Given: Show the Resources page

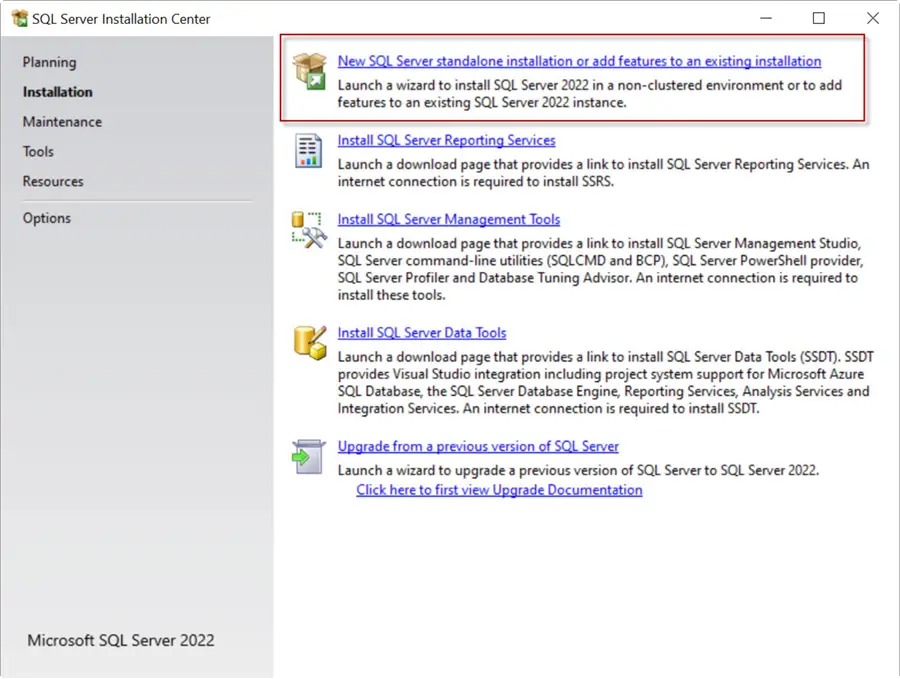Looking at the screenshot, I should coord(53,181).
